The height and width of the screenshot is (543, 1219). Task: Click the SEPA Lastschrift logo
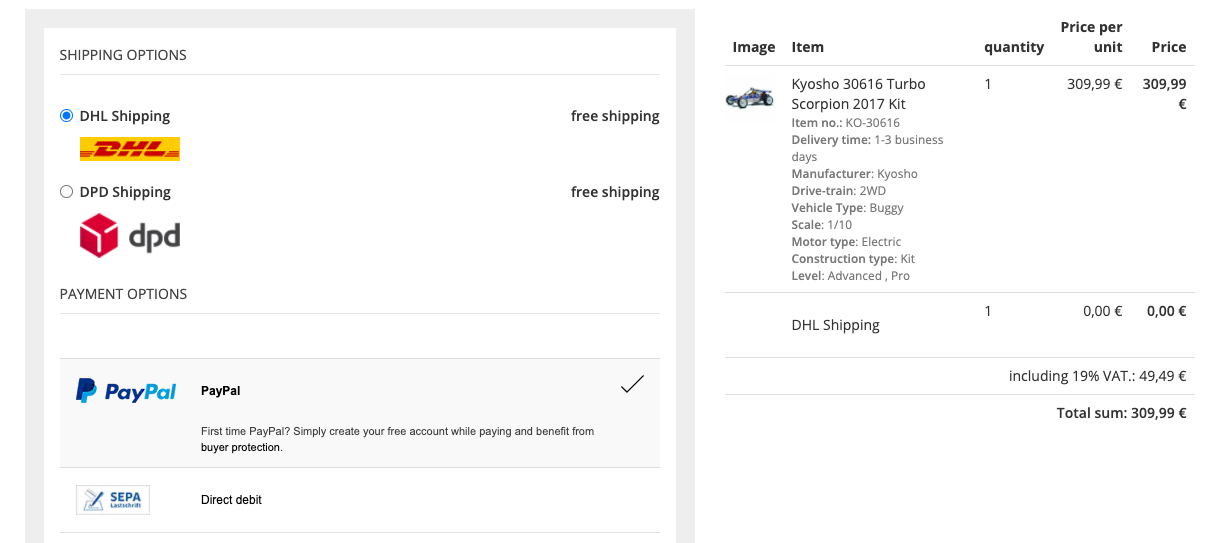113,499
